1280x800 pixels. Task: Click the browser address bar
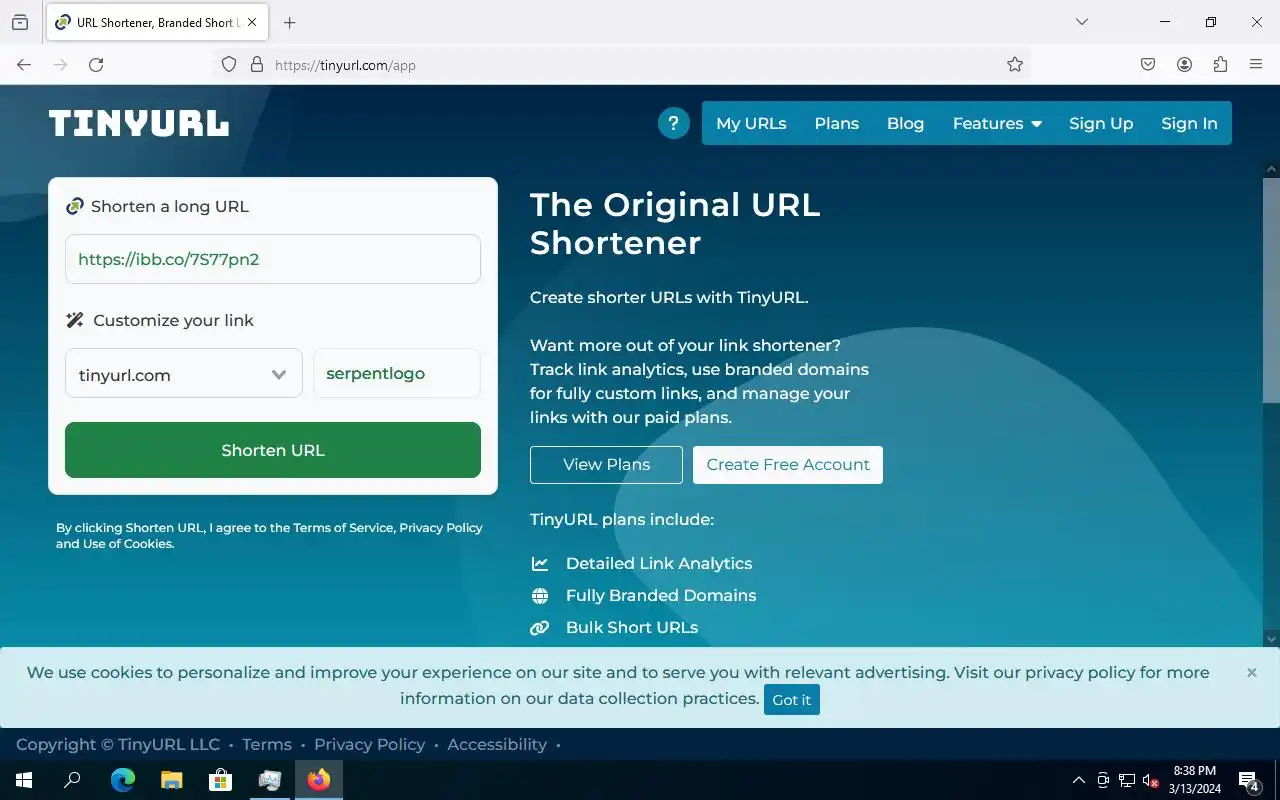(620, 64)
